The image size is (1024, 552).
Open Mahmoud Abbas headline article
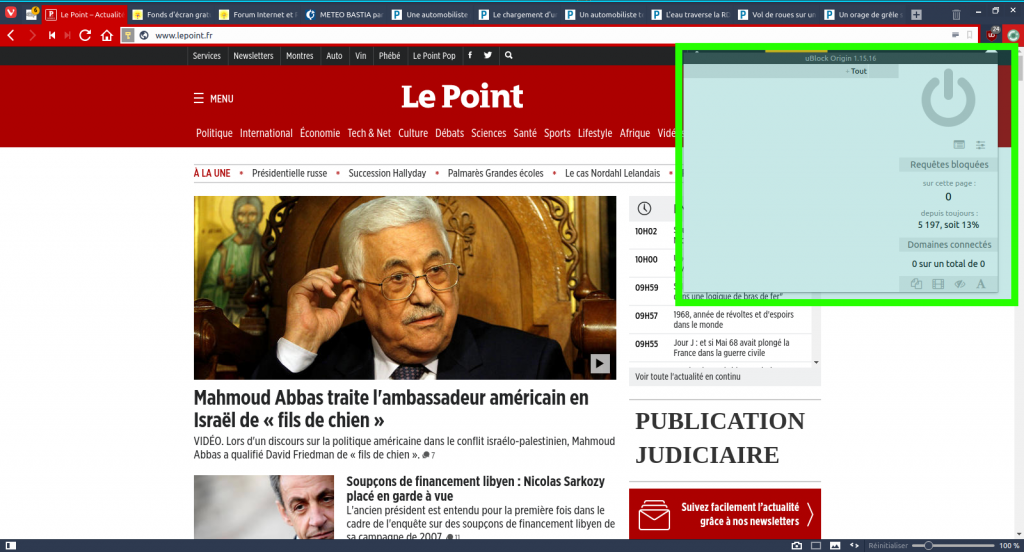tap(391, 408)
